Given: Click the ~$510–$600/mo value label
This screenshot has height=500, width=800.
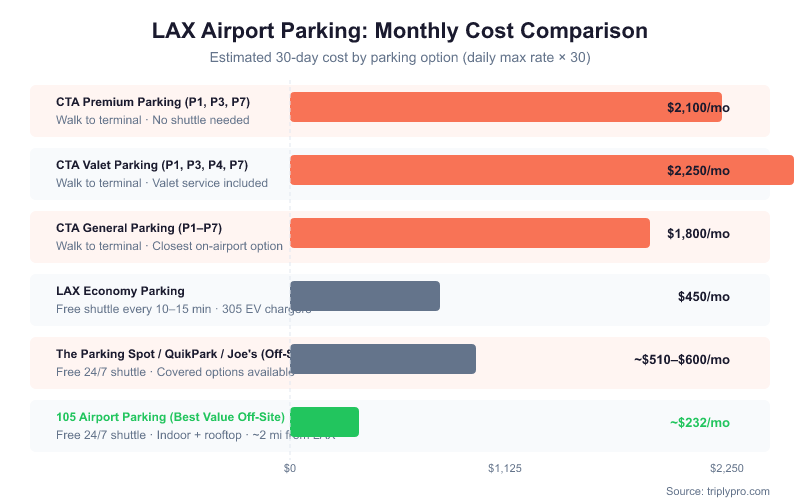Looking at the screenshot, I should (x=682, y=360).
